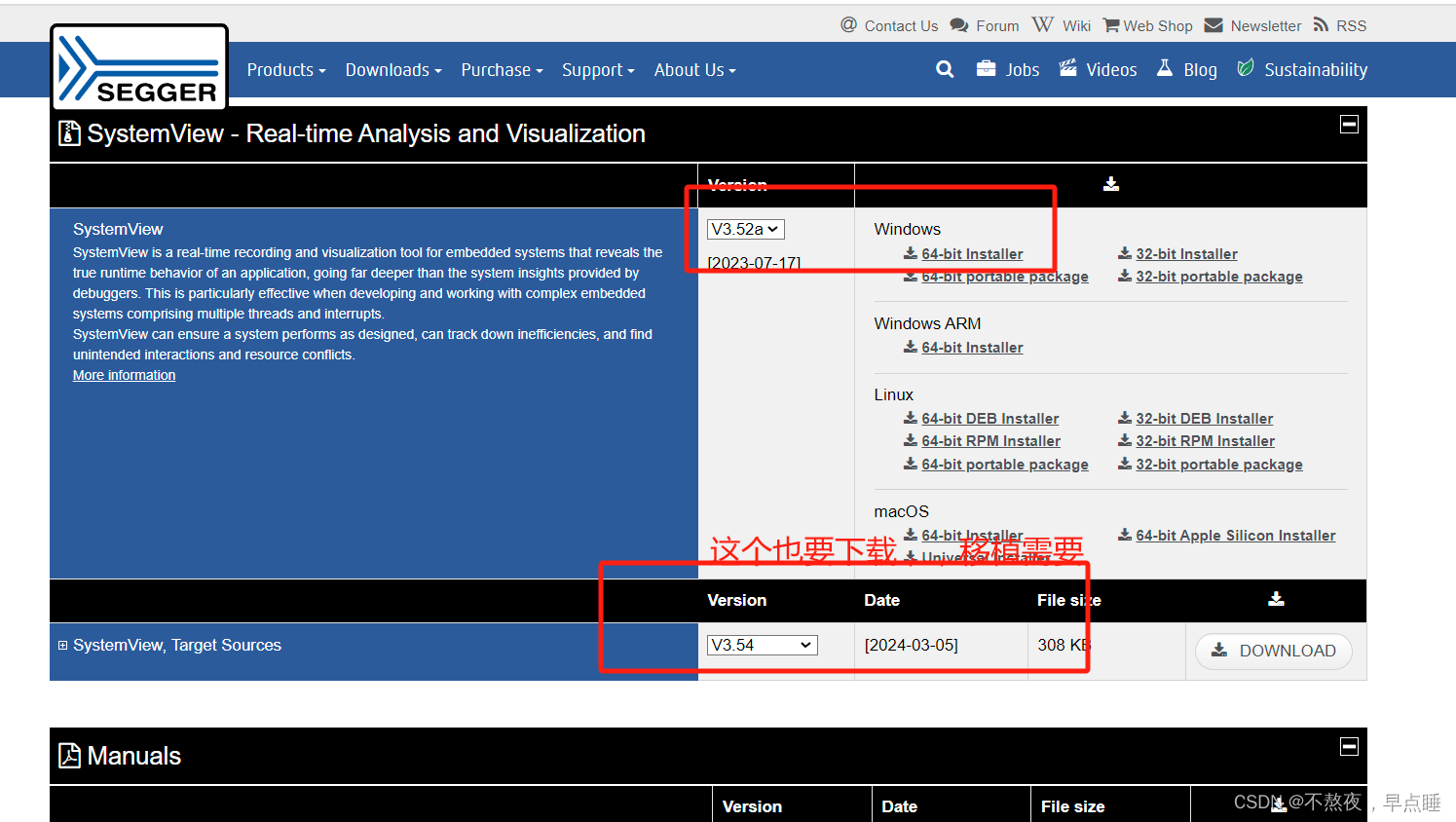Expand the Downloads menu

(393, 70)
